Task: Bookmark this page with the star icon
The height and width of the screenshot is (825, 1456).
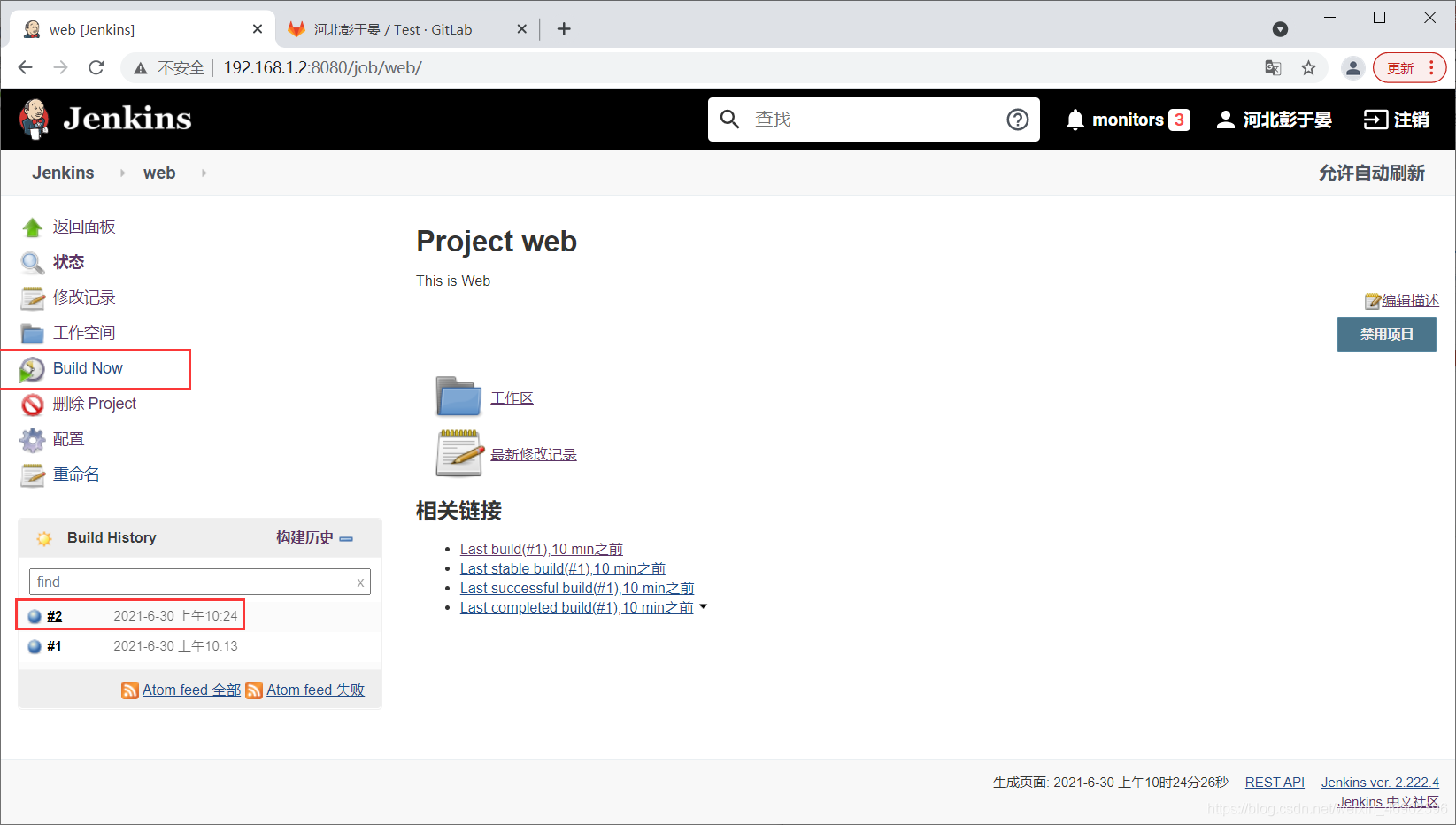Action: point(1308,68)
